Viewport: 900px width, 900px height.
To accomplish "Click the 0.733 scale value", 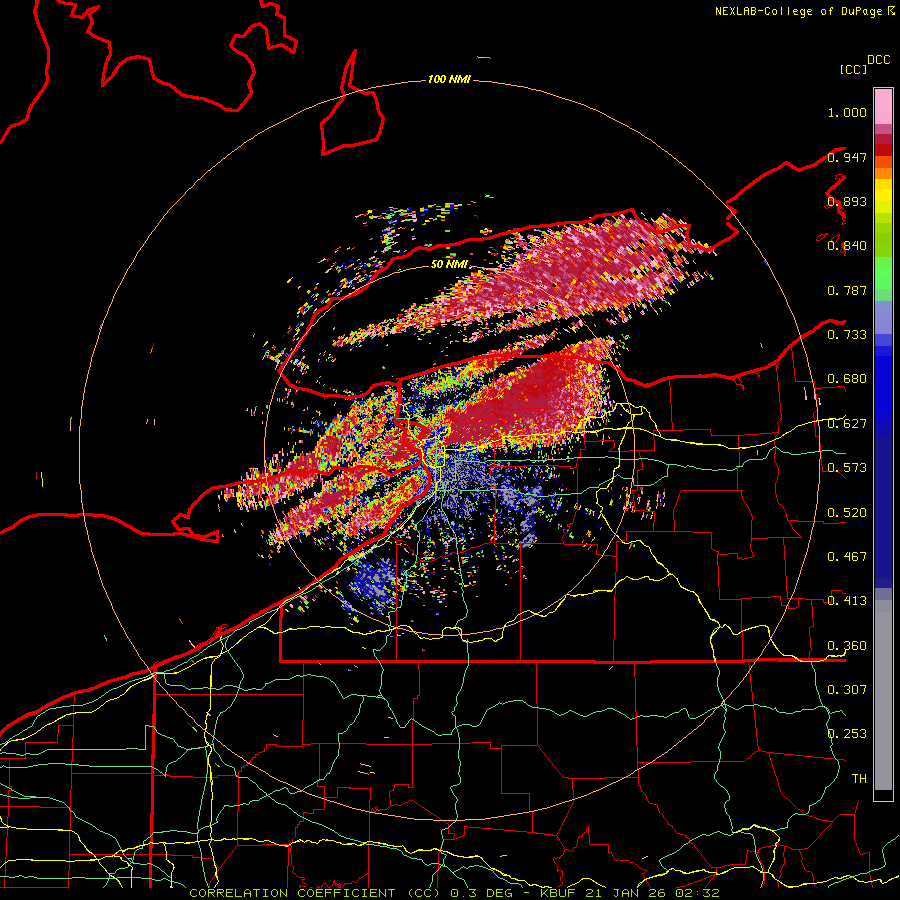I will (x=847, y=335).
